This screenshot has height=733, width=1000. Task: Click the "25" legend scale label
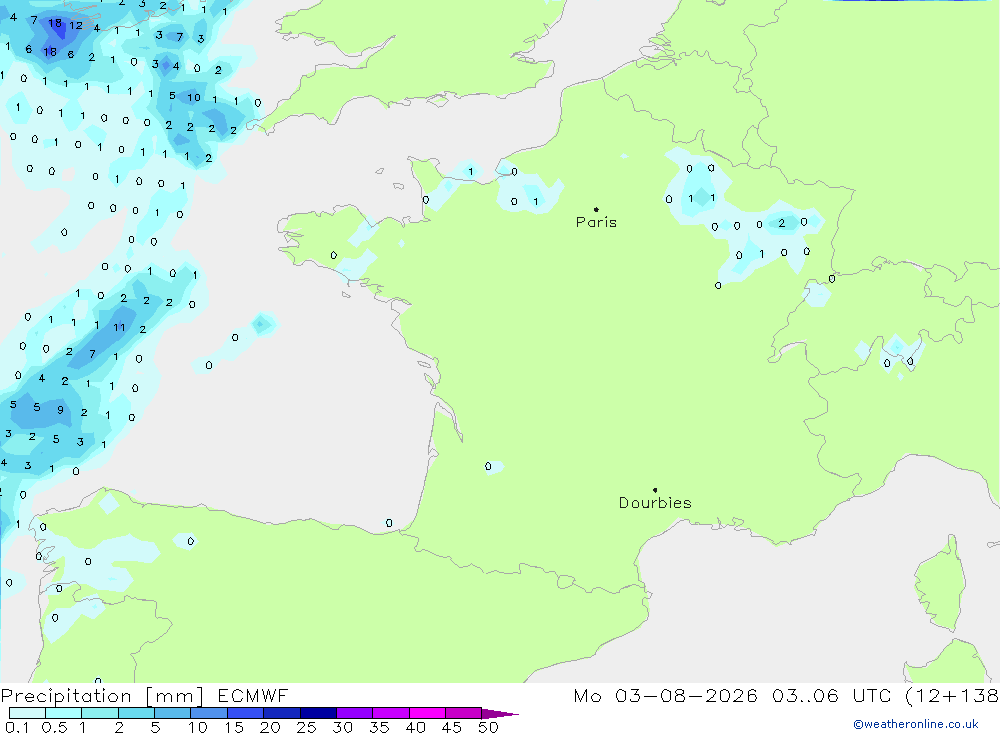click(x=306, y=727)
